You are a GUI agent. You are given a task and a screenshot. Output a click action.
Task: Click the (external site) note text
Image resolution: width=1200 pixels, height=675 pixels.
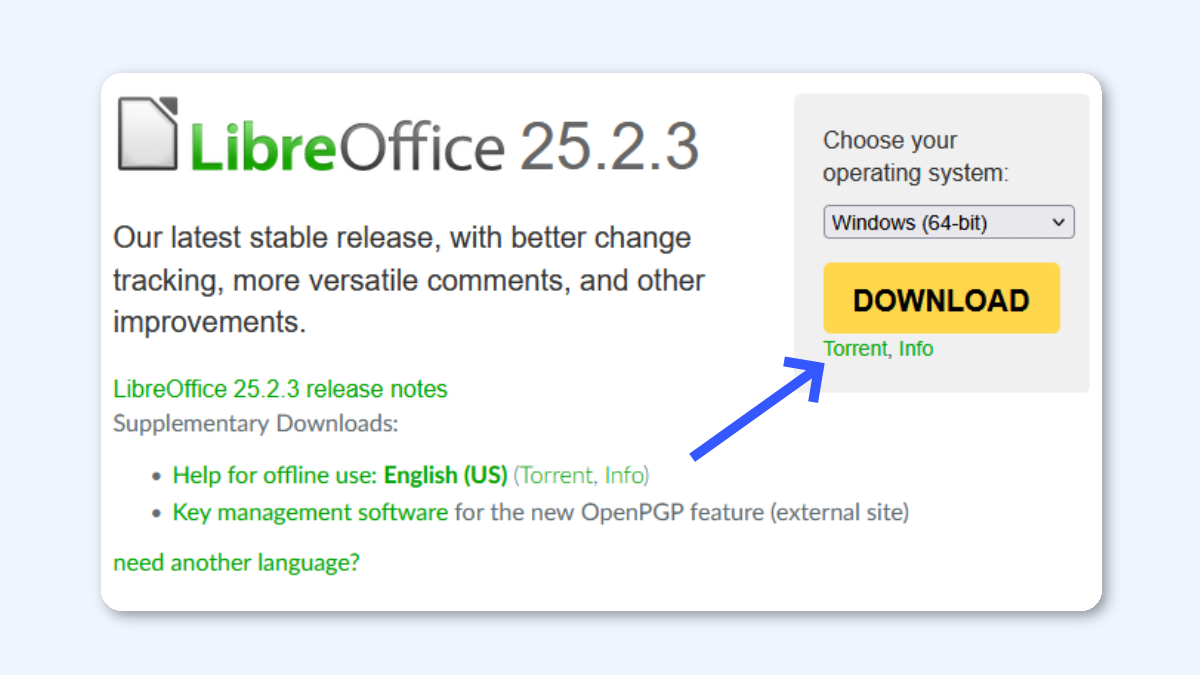[x=839, y=512]
